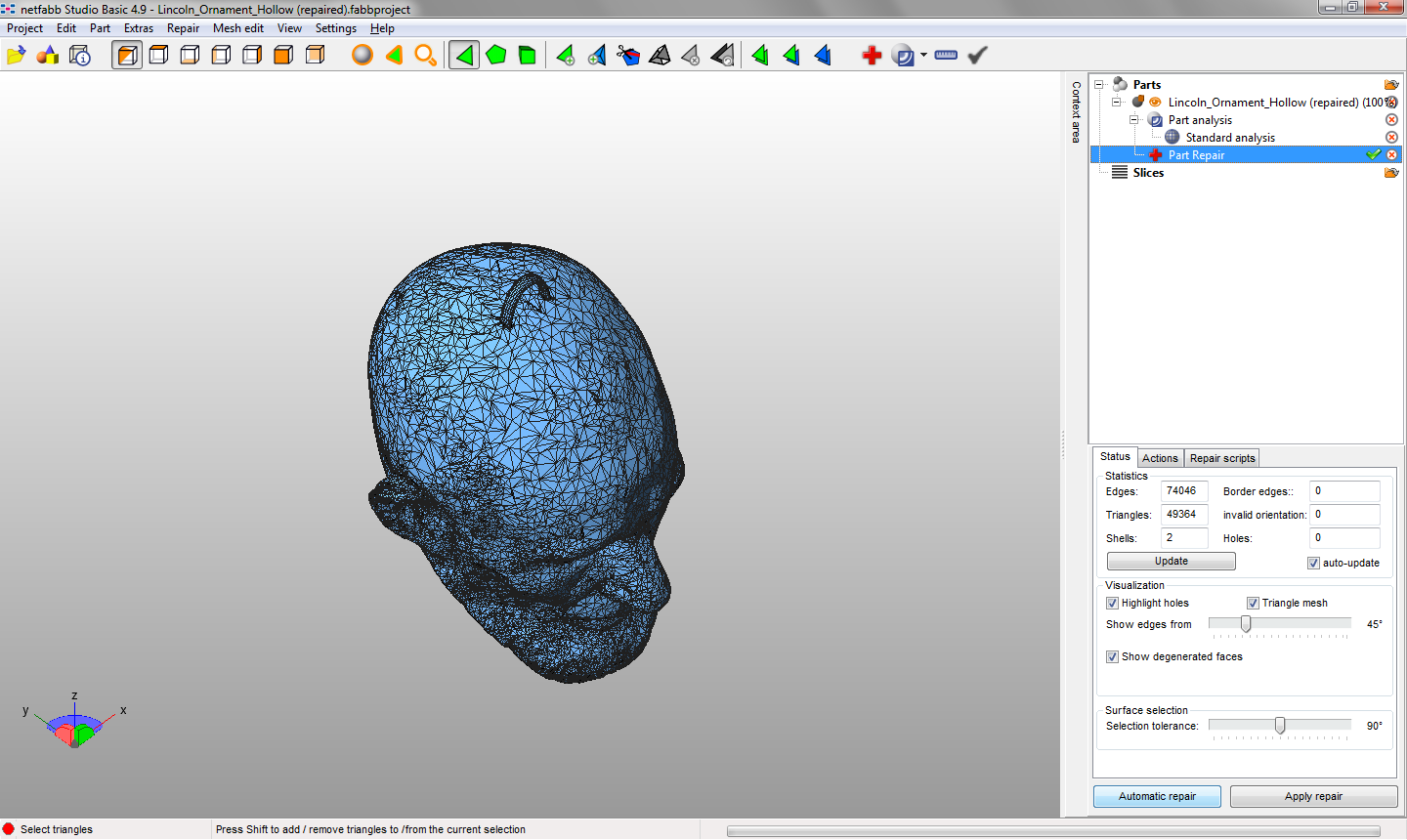
Task: Select the scissors cut surfaces tool
Action: tap(628, 56)
